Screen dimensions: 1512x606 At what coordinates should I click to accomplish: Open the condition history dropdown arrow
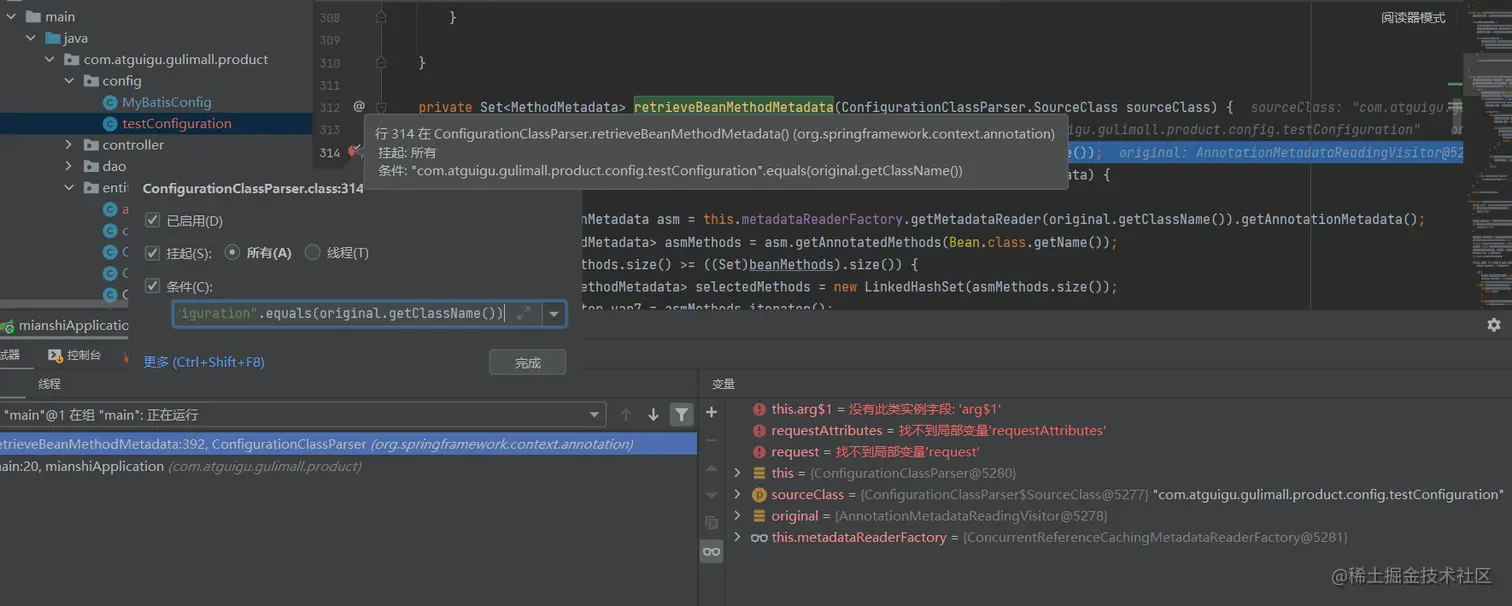coord(554,314)
